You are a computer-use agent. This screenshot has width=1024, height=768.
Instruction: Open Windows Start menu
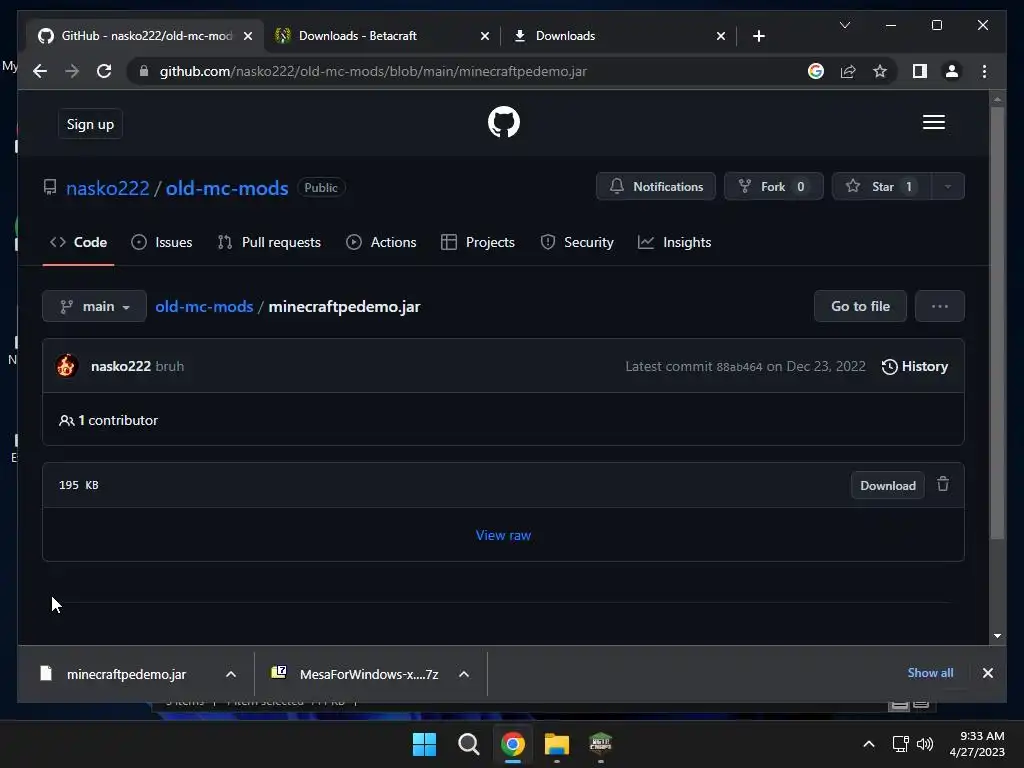424,744
